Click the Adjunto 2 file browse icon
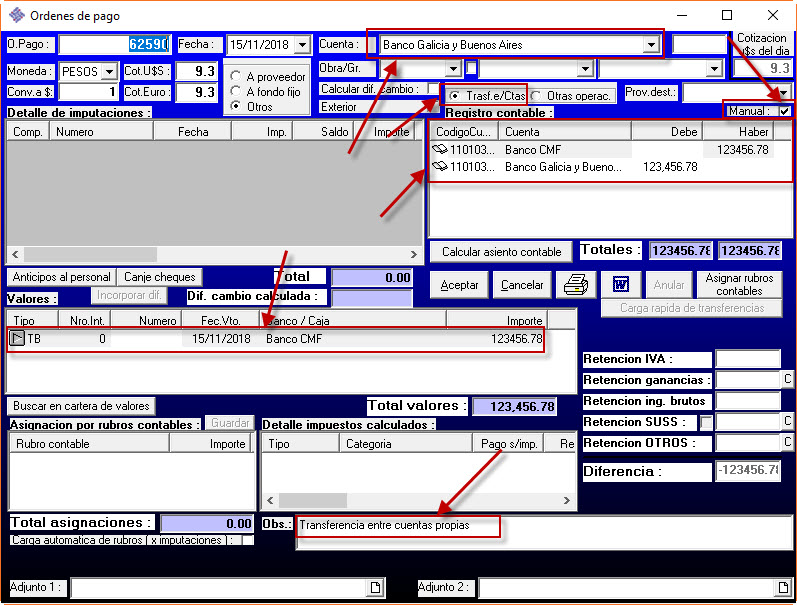 pyautogui.click(x=783, y=587)
